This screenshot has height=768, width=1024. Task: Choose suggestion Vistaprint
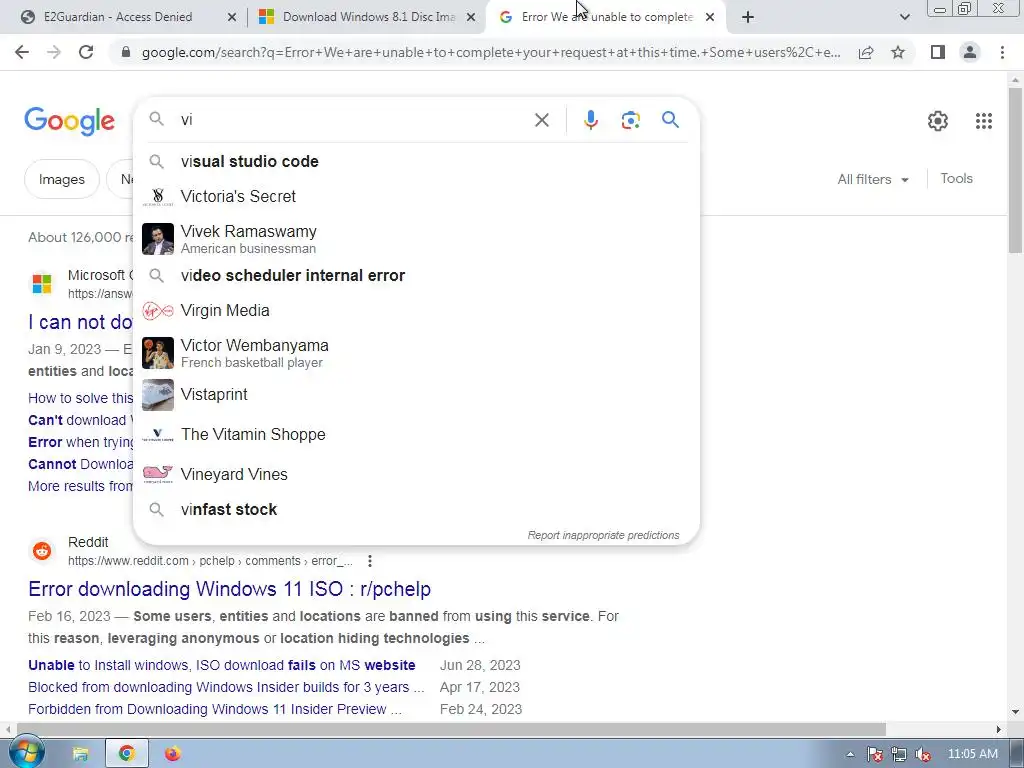416,394
